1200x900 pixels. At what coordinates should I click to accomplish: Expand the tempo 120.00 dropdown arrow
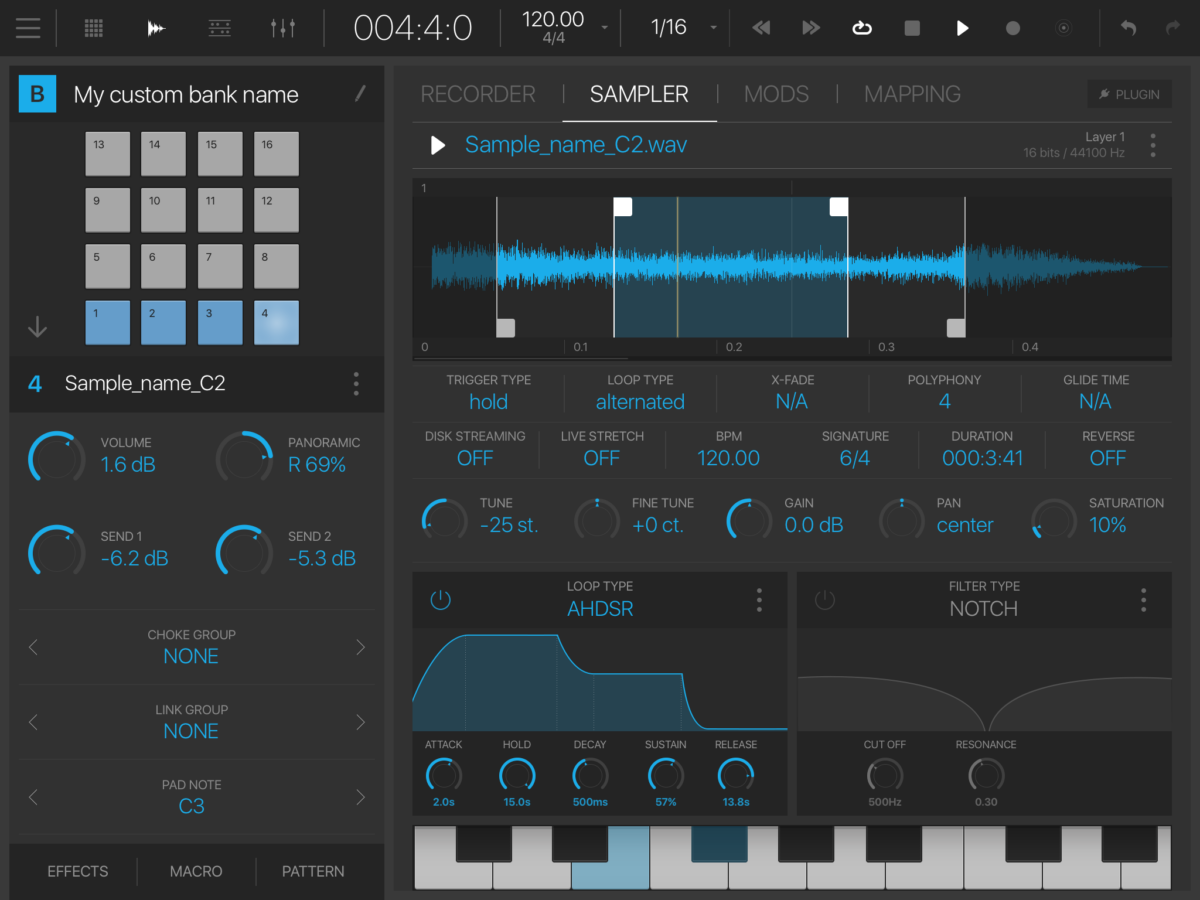tap(604, 28)
